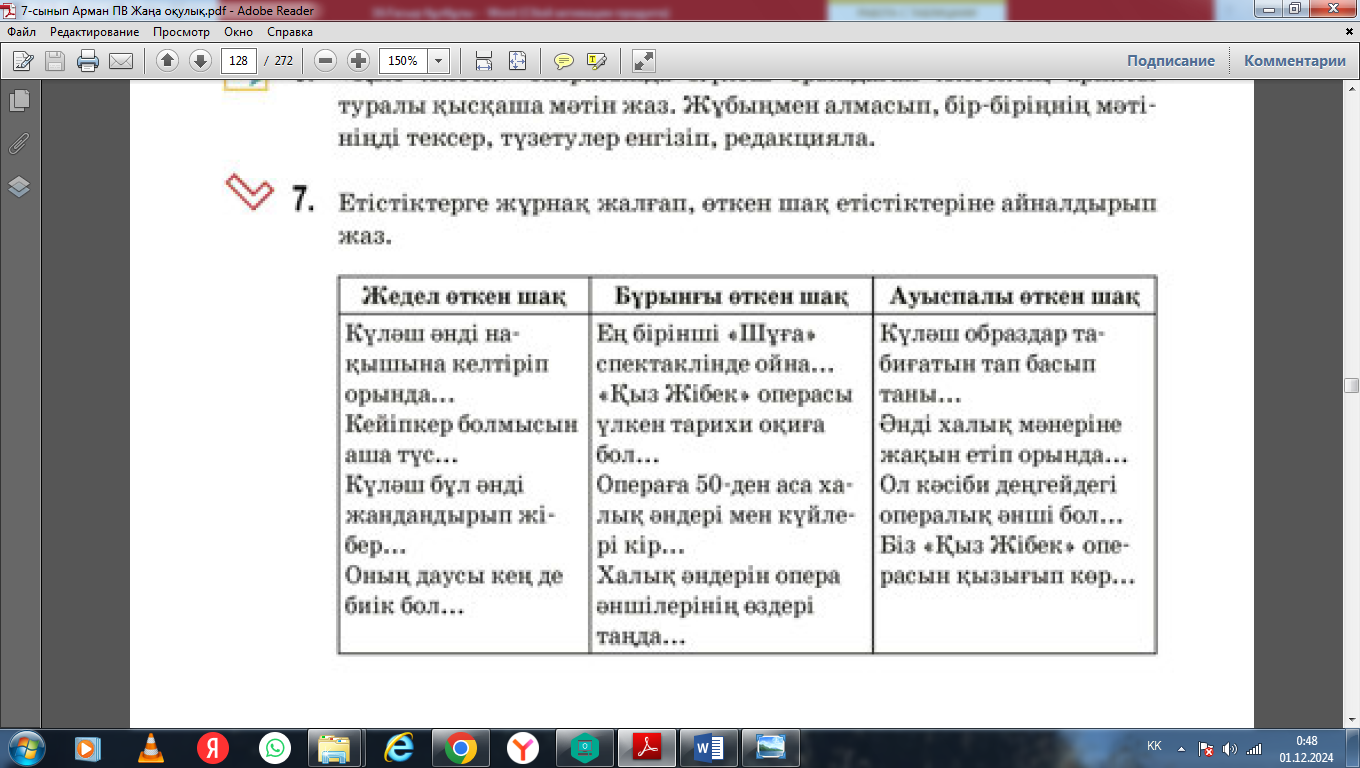Open the Просмотр menu
This screenshot has width=1360, height=768.
pyautogui.click(x=181, y=32)
